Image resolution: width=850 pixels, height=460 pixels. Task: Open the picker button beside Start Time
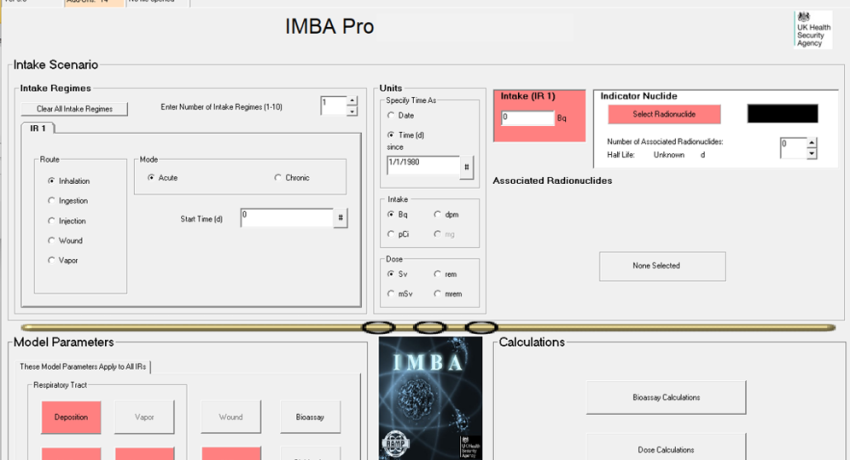pyautogui.click(x=340, y=218)
